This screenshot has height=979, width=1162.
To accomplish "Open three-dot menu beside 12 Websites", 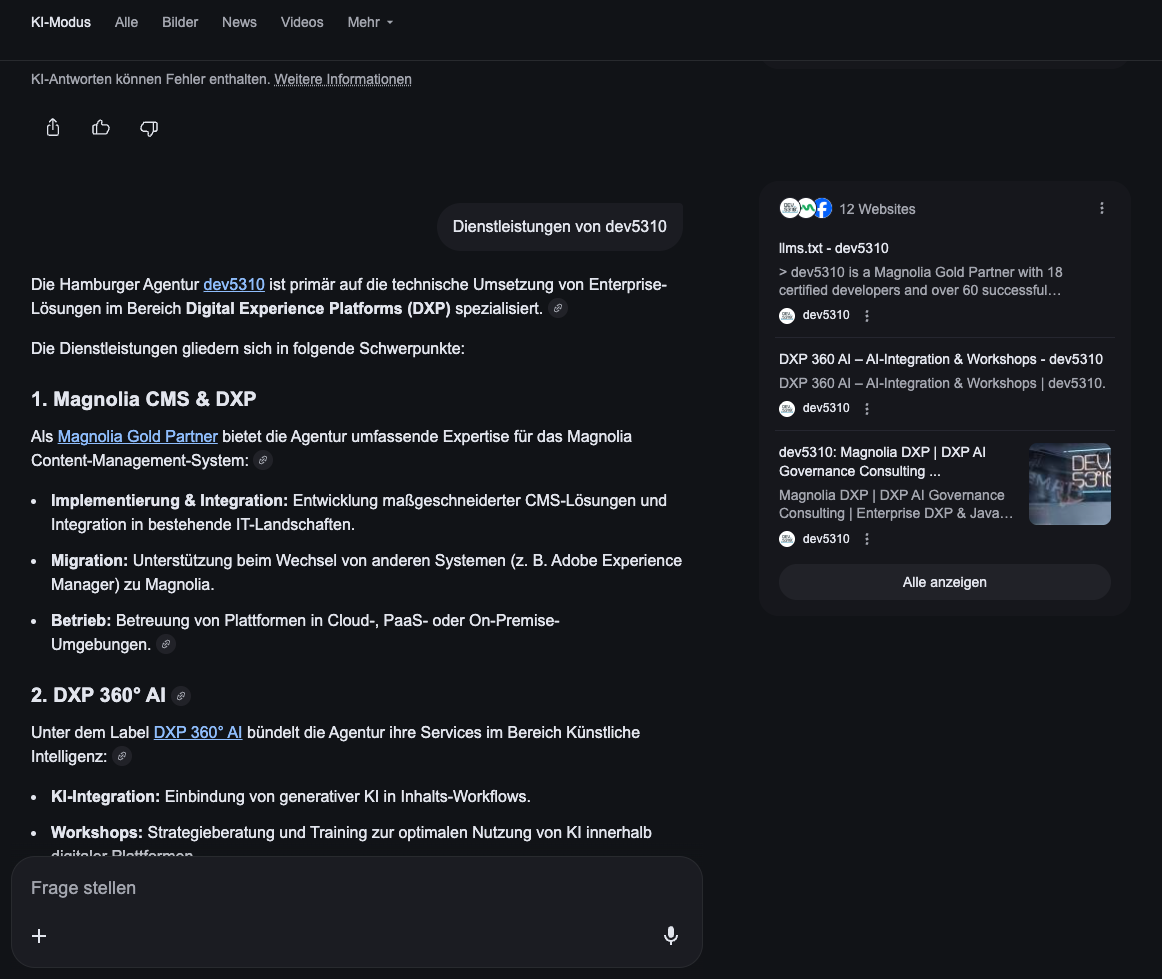I will click(x=1102, y=209).
